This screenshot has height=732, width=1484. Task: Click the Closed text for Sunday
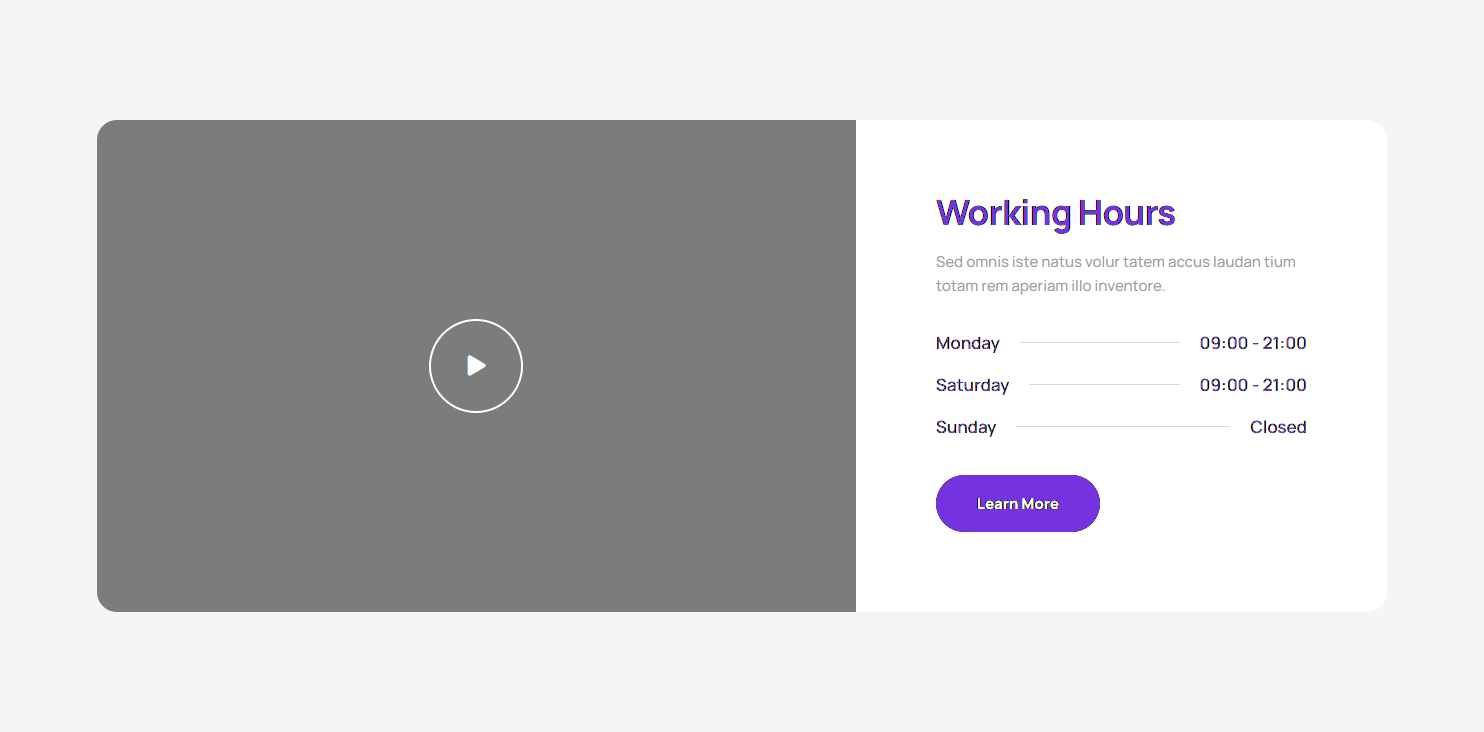tap(1278, 427)
